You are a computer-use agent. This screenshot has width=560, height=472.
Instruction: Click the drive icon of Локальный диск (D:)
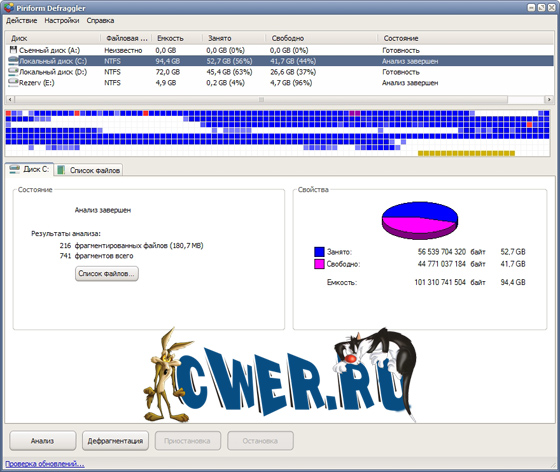[x=13, y=71]
